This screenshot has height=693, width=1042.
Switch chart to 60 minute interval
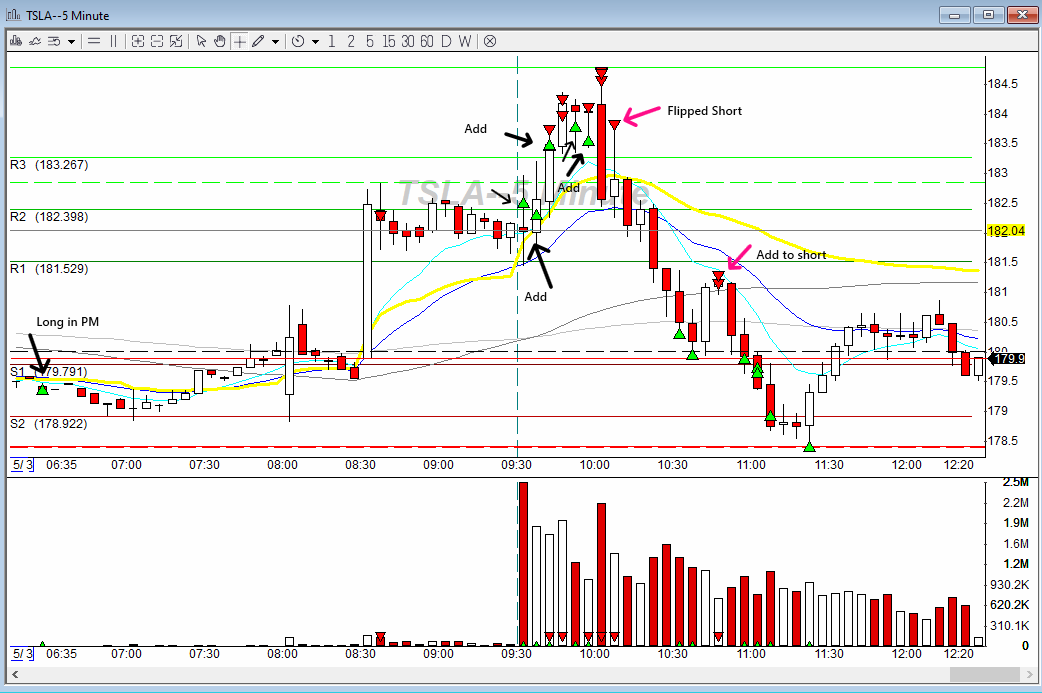[x=427, y=41]
